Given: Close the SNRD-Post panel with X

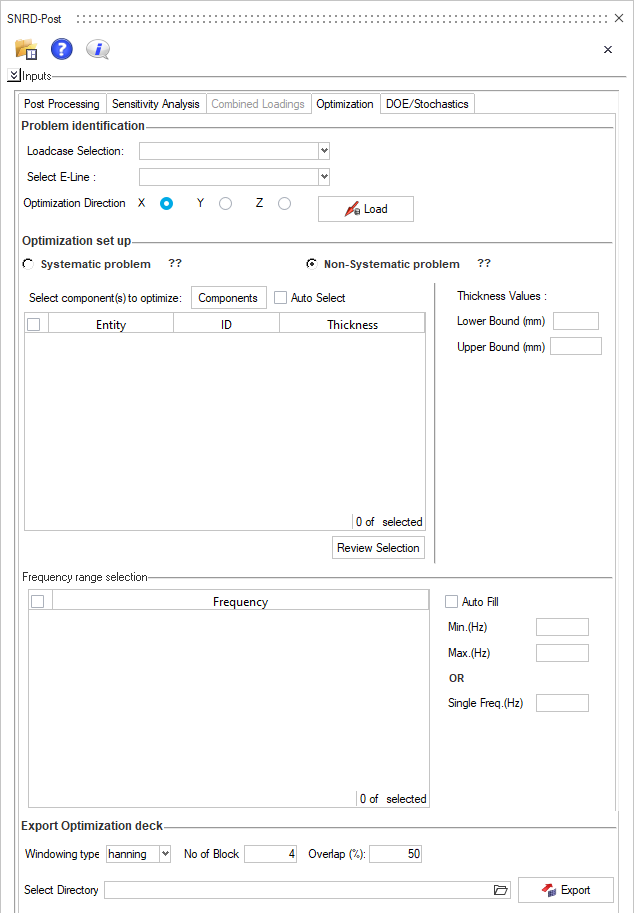Looking at the screenshot, I should point(608,49).
